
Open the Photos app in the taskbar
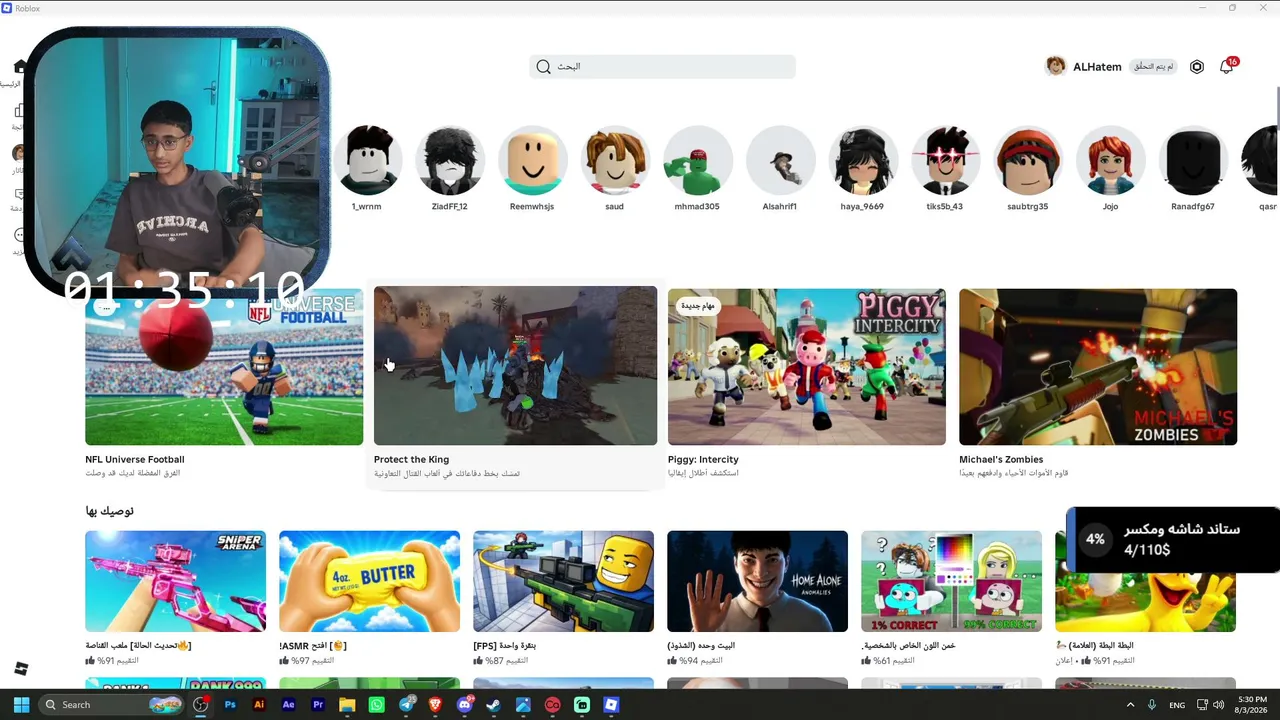pyautogui.click(x=523, y=705)
